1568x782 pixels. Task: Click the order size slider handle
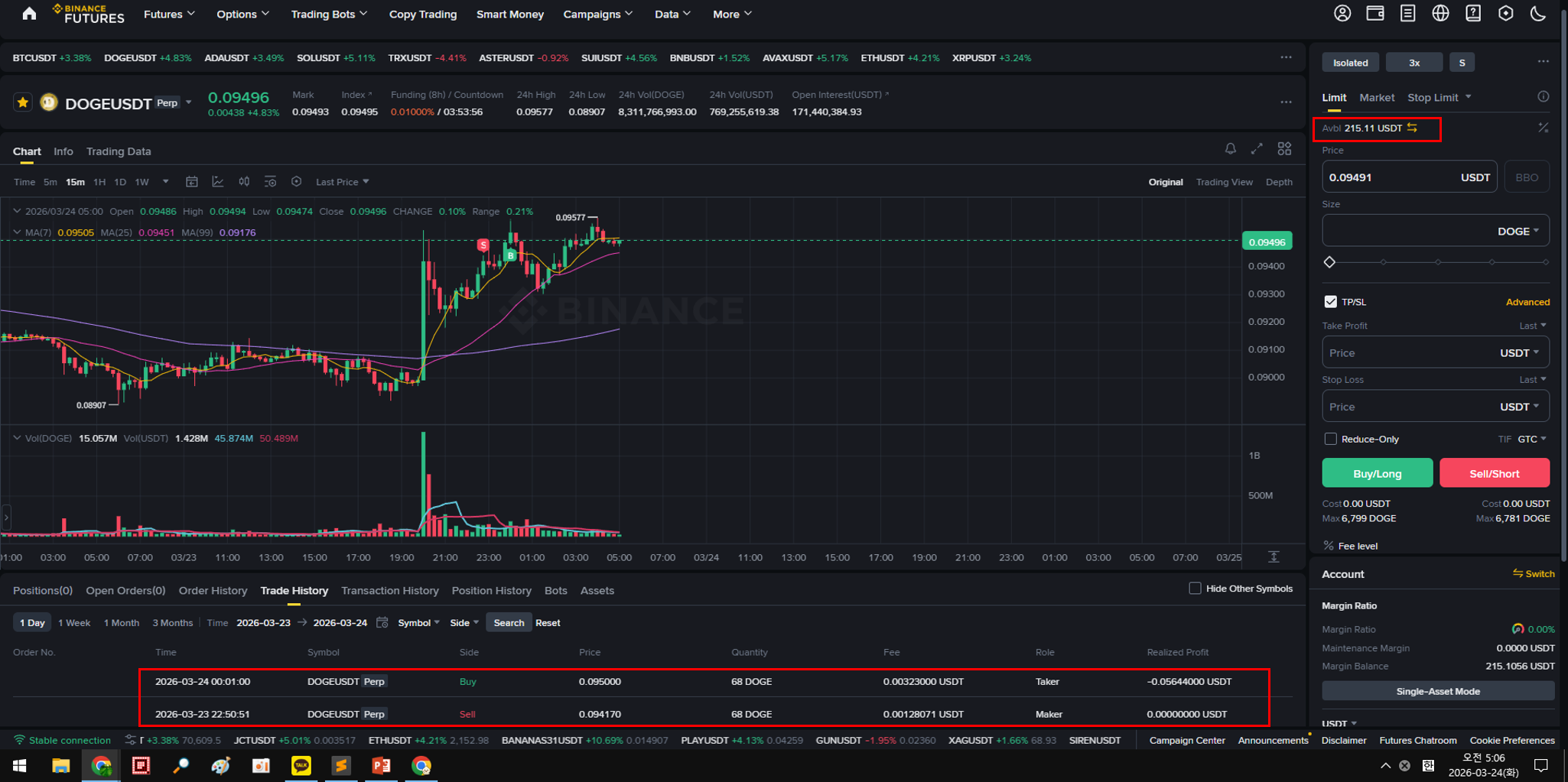pyautogui.click(x=1329, y=262)
